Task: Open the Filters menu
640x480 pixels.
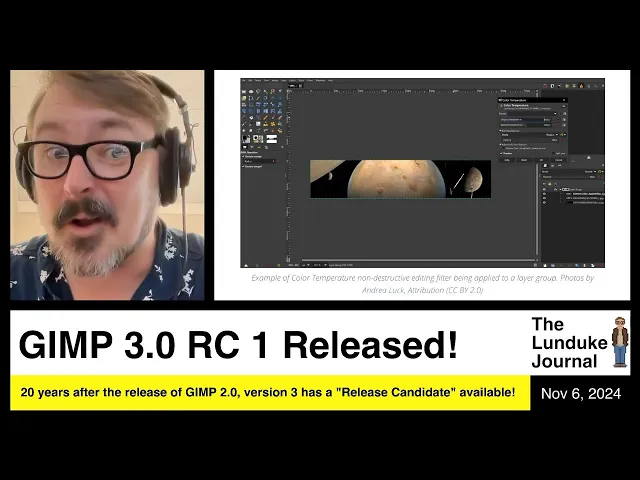Action: point(310,80)
